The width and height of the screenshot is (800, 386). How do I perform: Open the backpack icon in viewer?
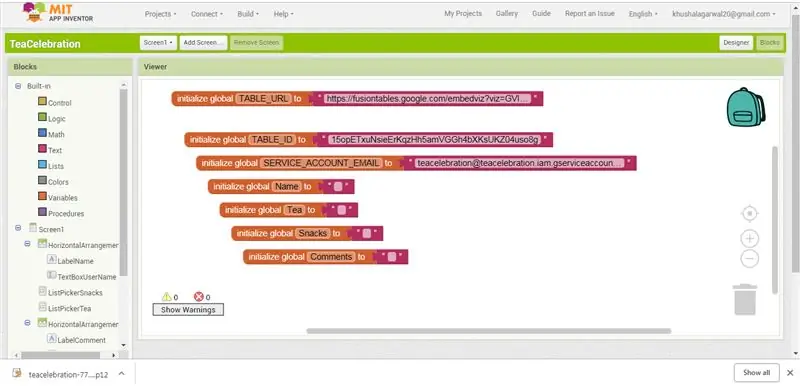[745, 107]
